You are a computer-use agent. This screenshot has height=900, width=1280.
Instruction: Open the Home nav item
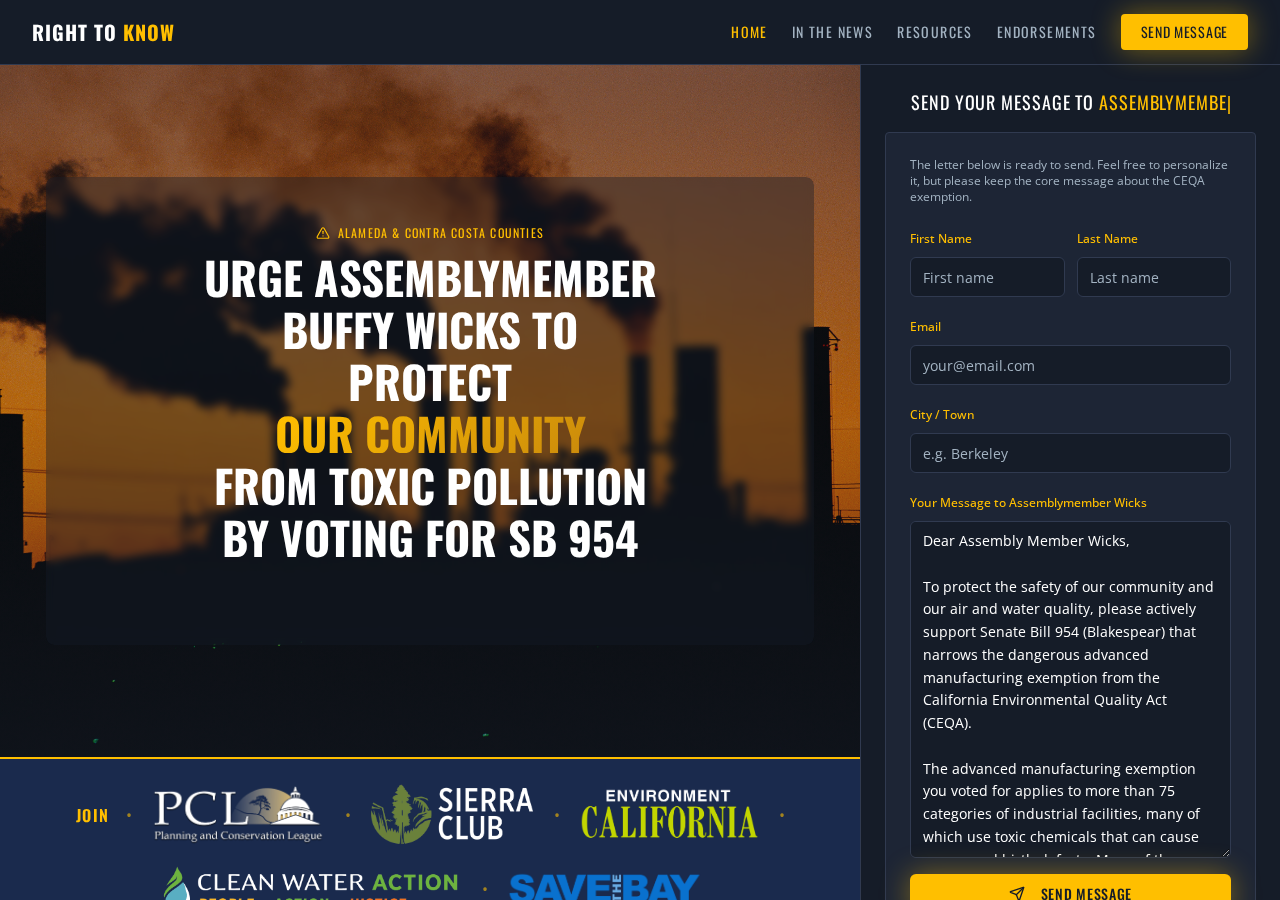749,32
